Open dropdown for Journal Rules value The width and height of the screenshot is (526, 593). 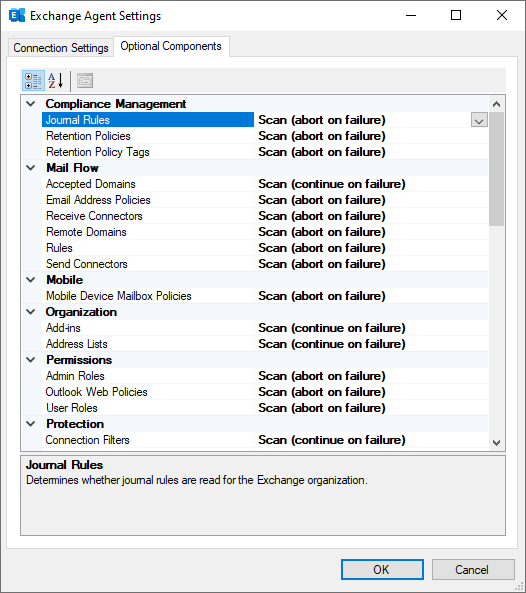click(x=479, y=120)
